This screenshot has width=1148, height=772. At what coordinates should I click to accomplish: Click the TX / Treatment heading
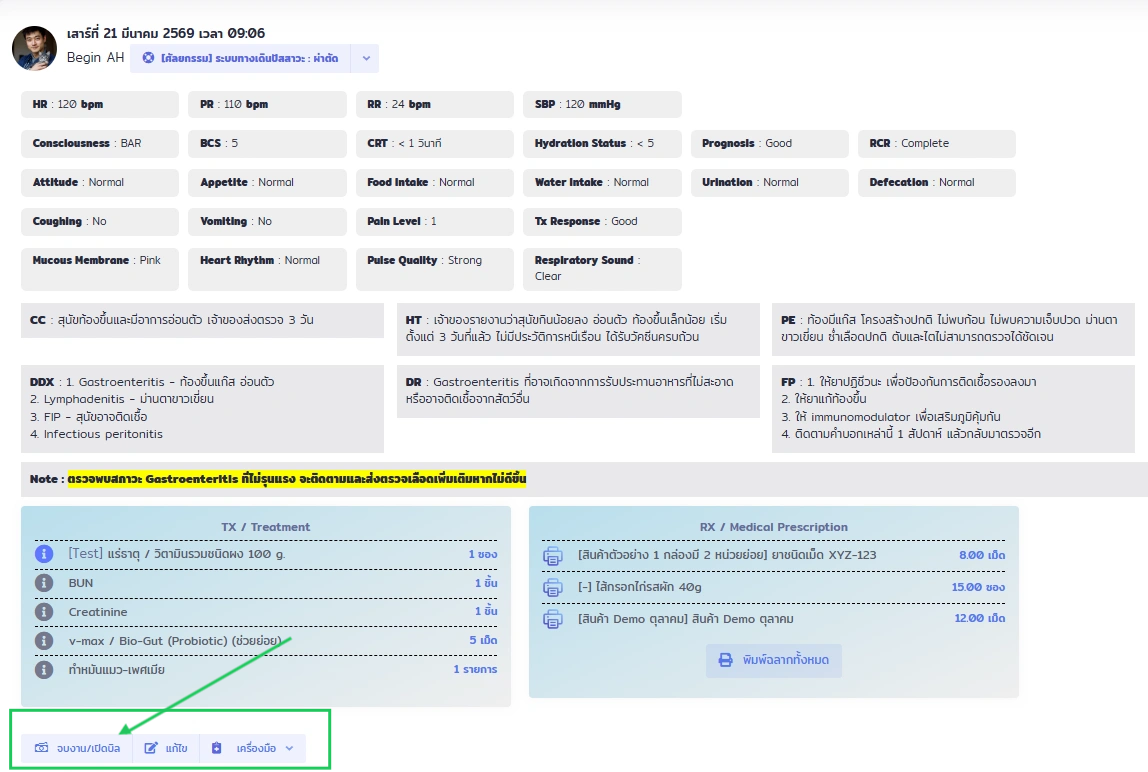(x=266, y=527)
